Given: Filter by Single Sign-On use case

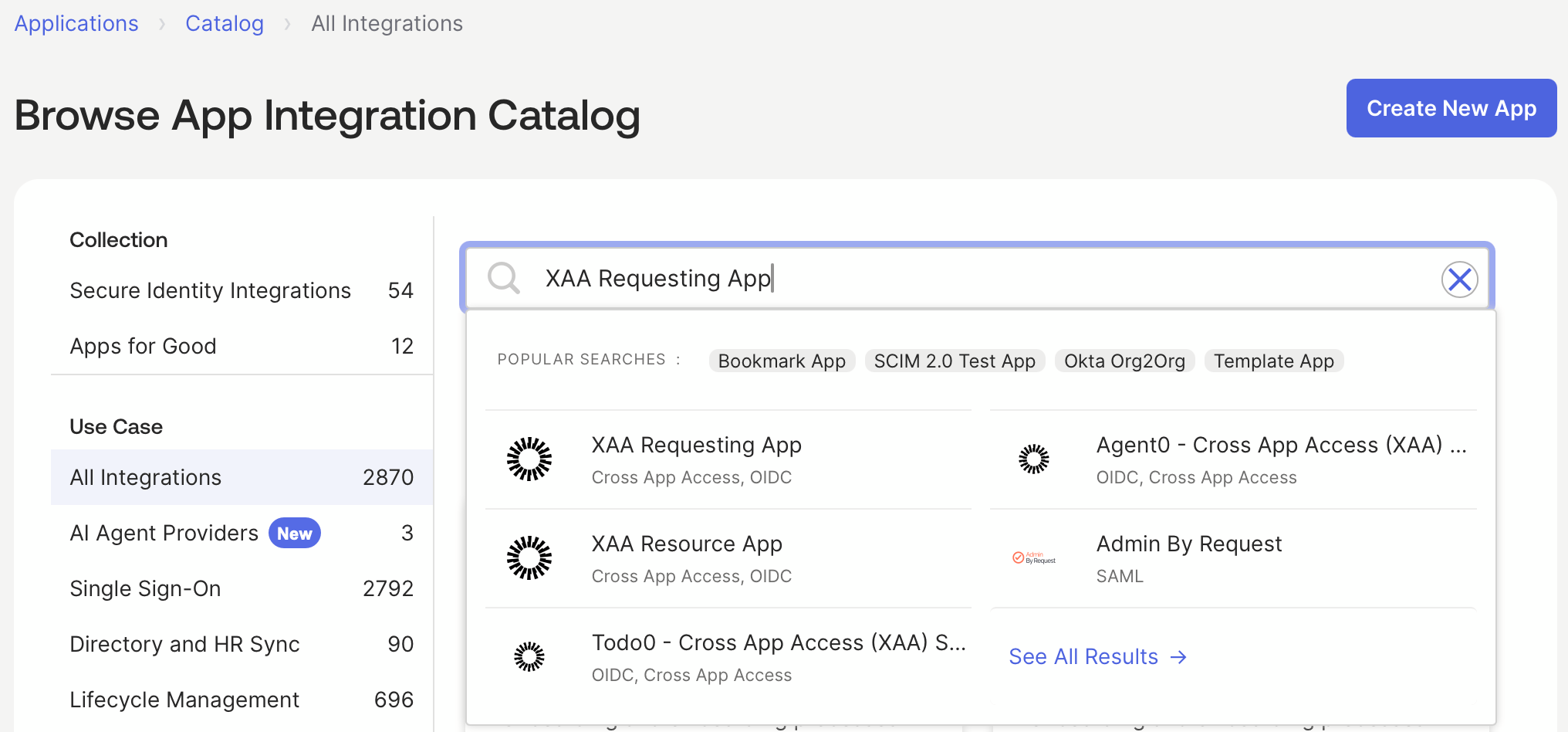Looking at the screenshot, I should click(x=242, y=588).
